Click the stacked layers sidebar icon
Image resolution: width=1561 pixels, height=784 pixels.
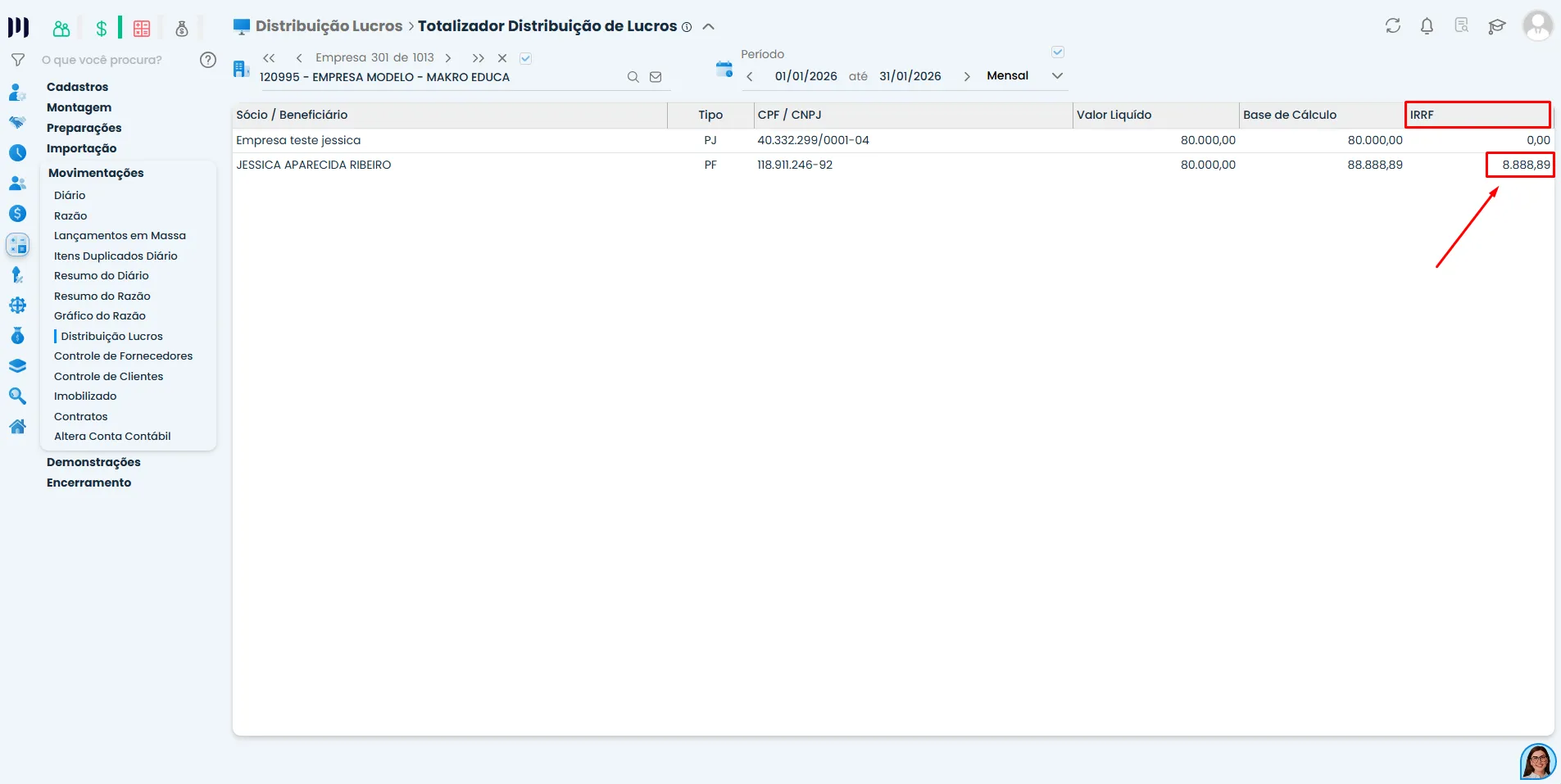click(x=17, y=366)
